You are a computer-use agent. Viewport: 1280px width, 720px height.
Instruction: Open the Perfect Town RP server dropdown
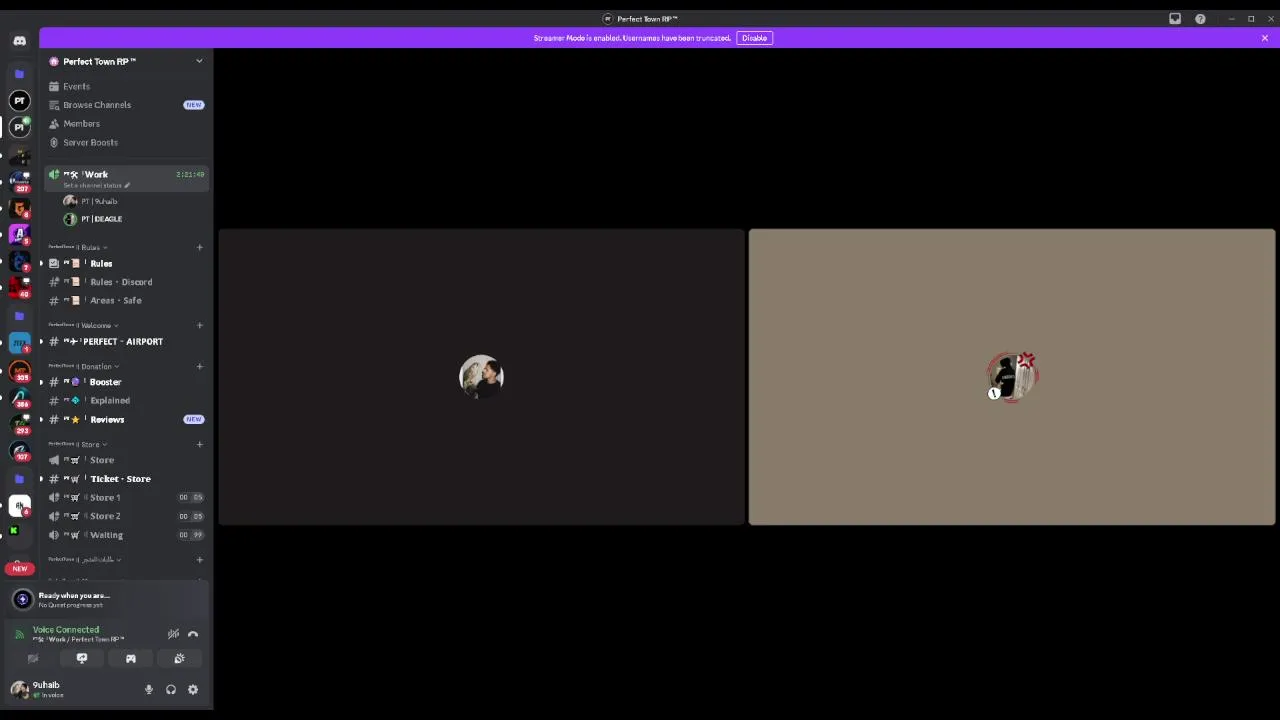pos(199,61)
